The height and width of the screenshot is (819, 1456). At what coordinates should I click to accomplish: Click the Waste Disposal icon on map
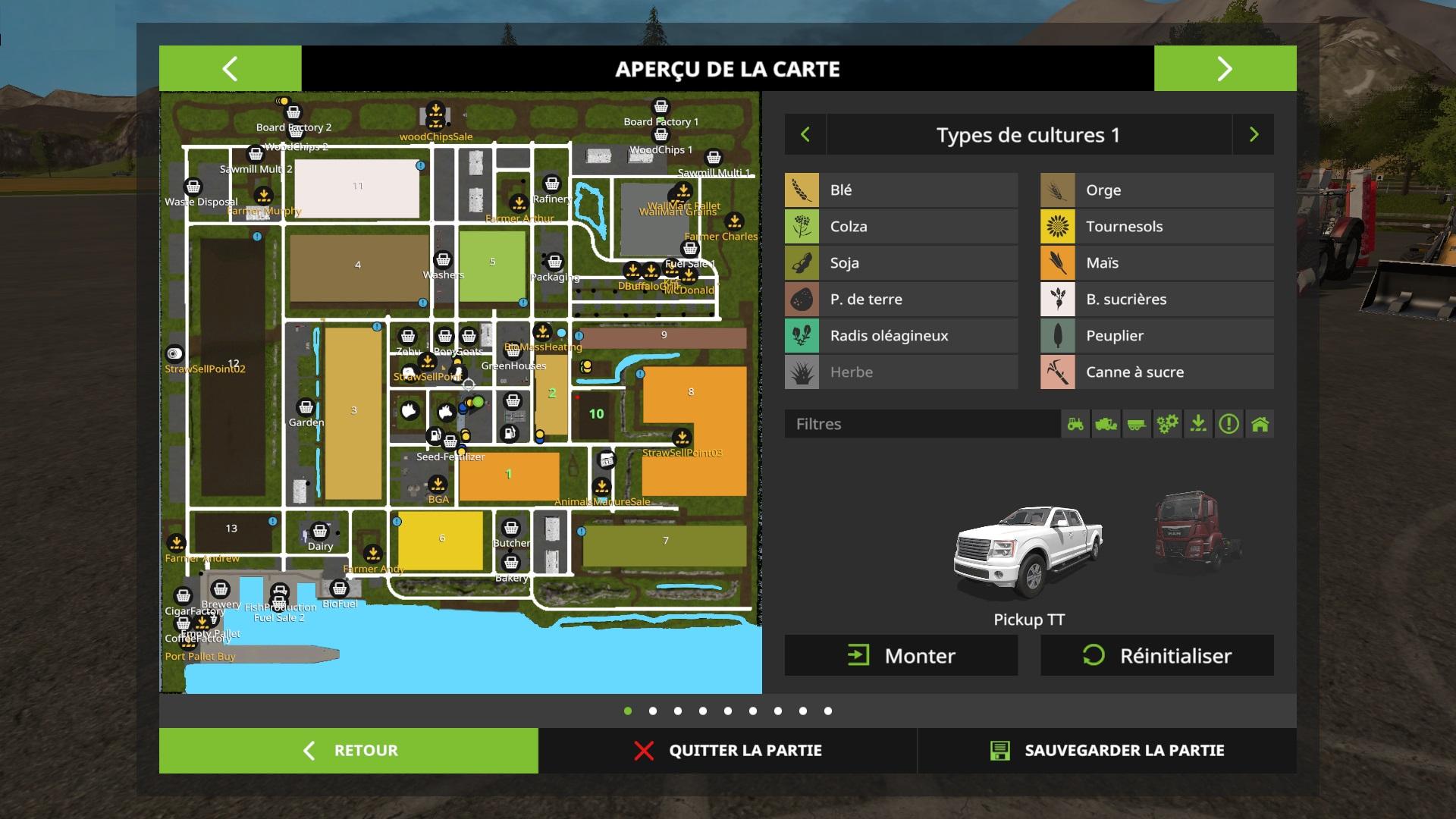click(x=193, y=187)
